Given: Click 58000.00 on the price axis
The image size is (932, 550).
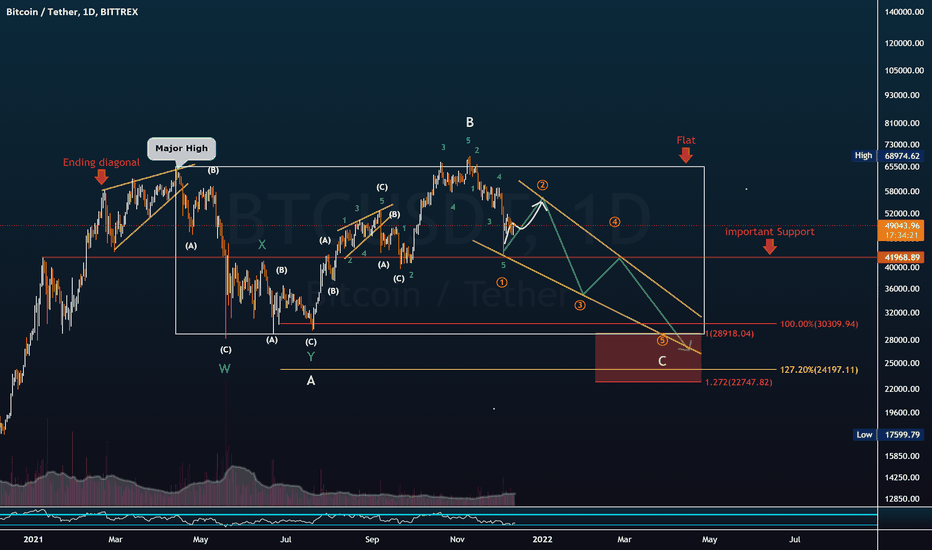Looking at the screenshot, I should point(902,191).
